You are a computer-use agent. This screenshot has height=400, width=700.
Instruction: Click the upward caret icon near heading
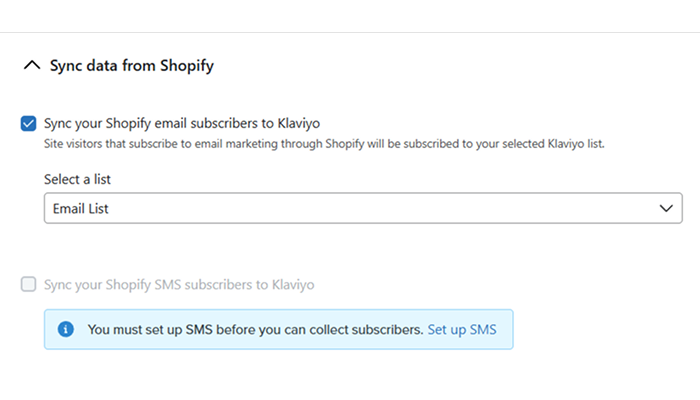(x=32, y=65)
